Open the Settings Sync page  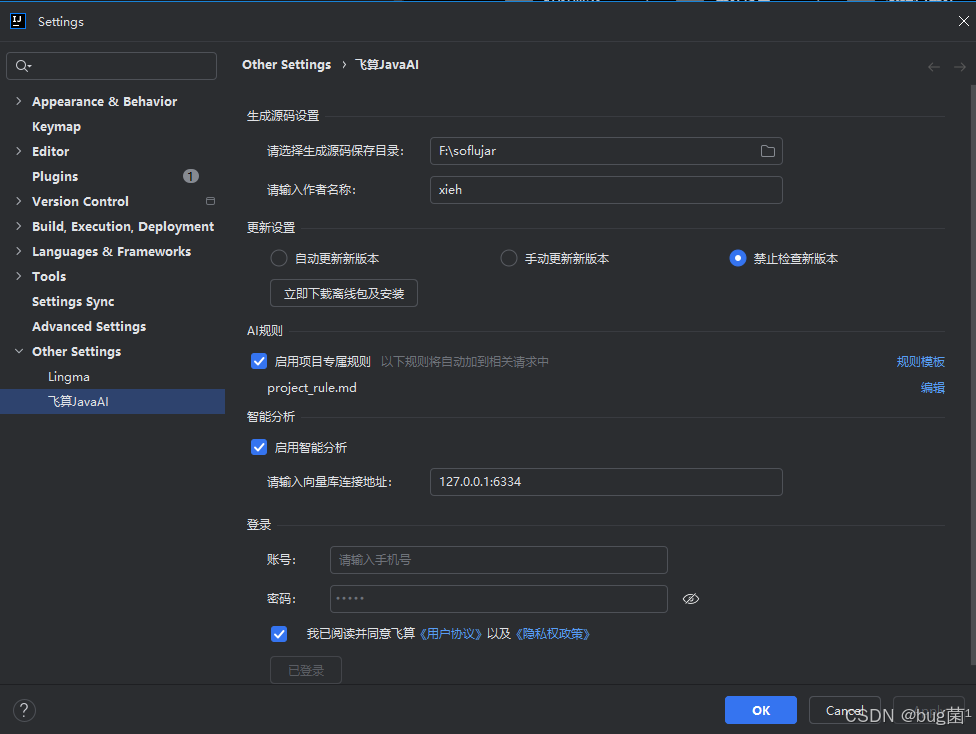[73, 301]
